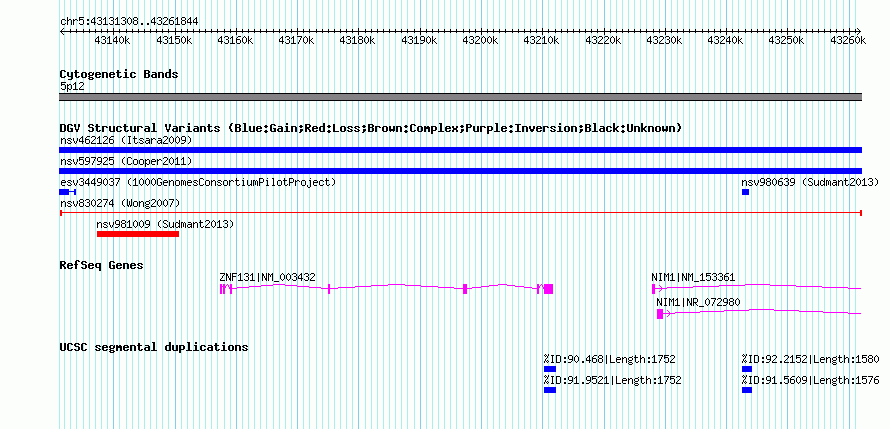This screenshot has height=429, width=890.
Task: Click the 43170k ruler tick label
Action: click(296, 40)
